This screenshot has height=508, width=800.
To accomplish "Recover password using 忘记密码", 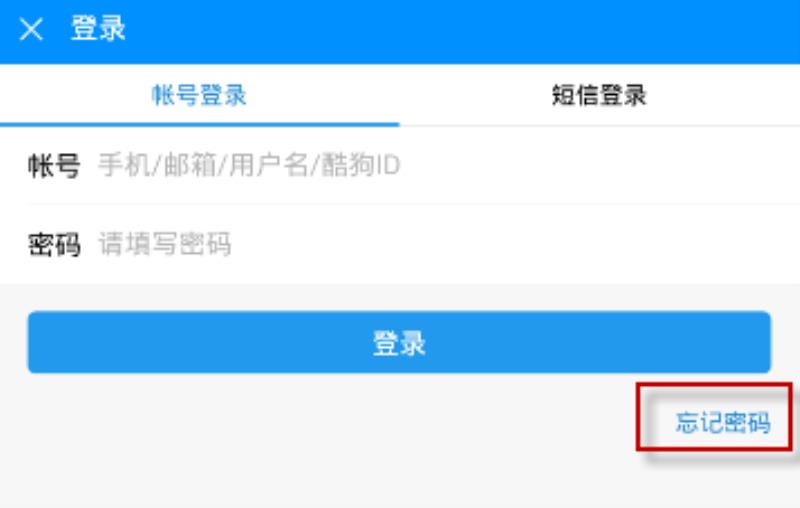I will click(723, 422).
